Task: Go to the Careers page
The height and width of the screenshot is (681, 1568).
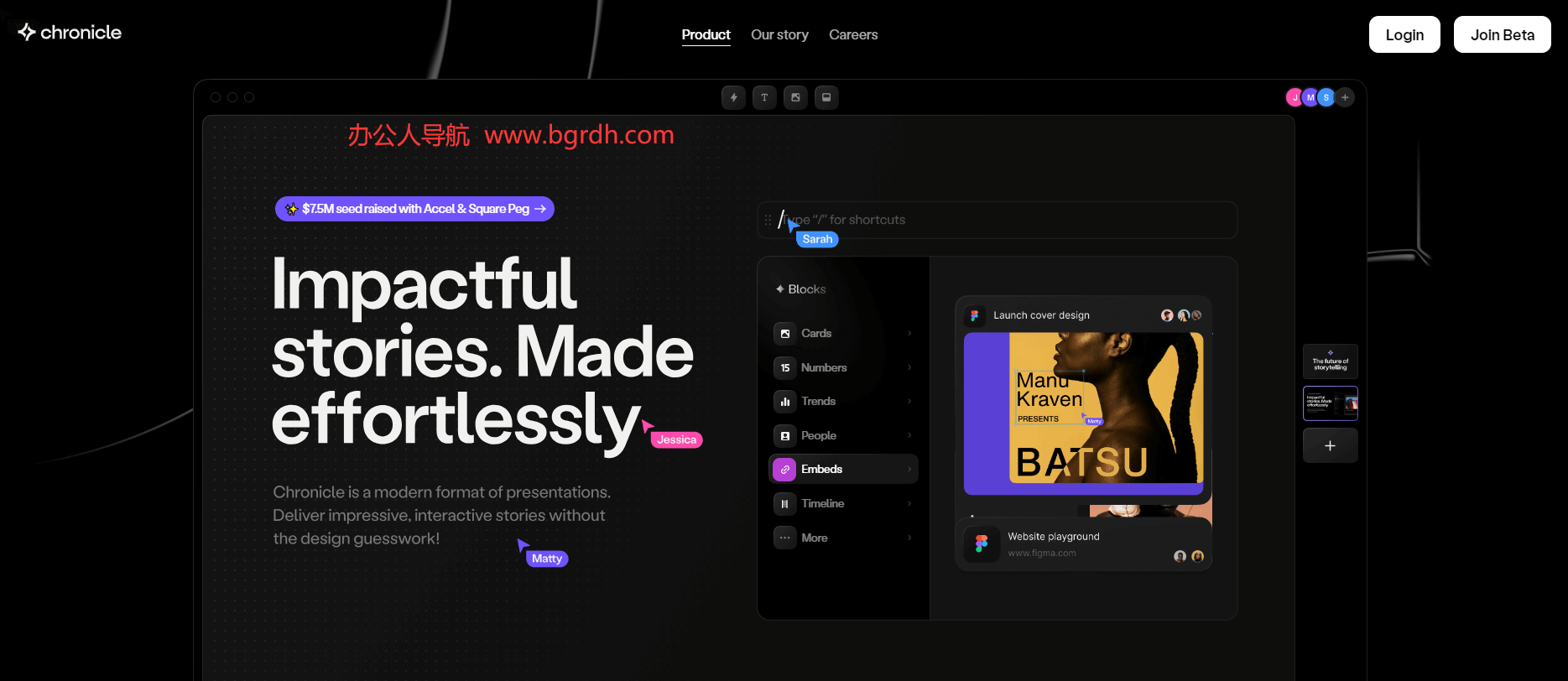Action: coord(853,34)
